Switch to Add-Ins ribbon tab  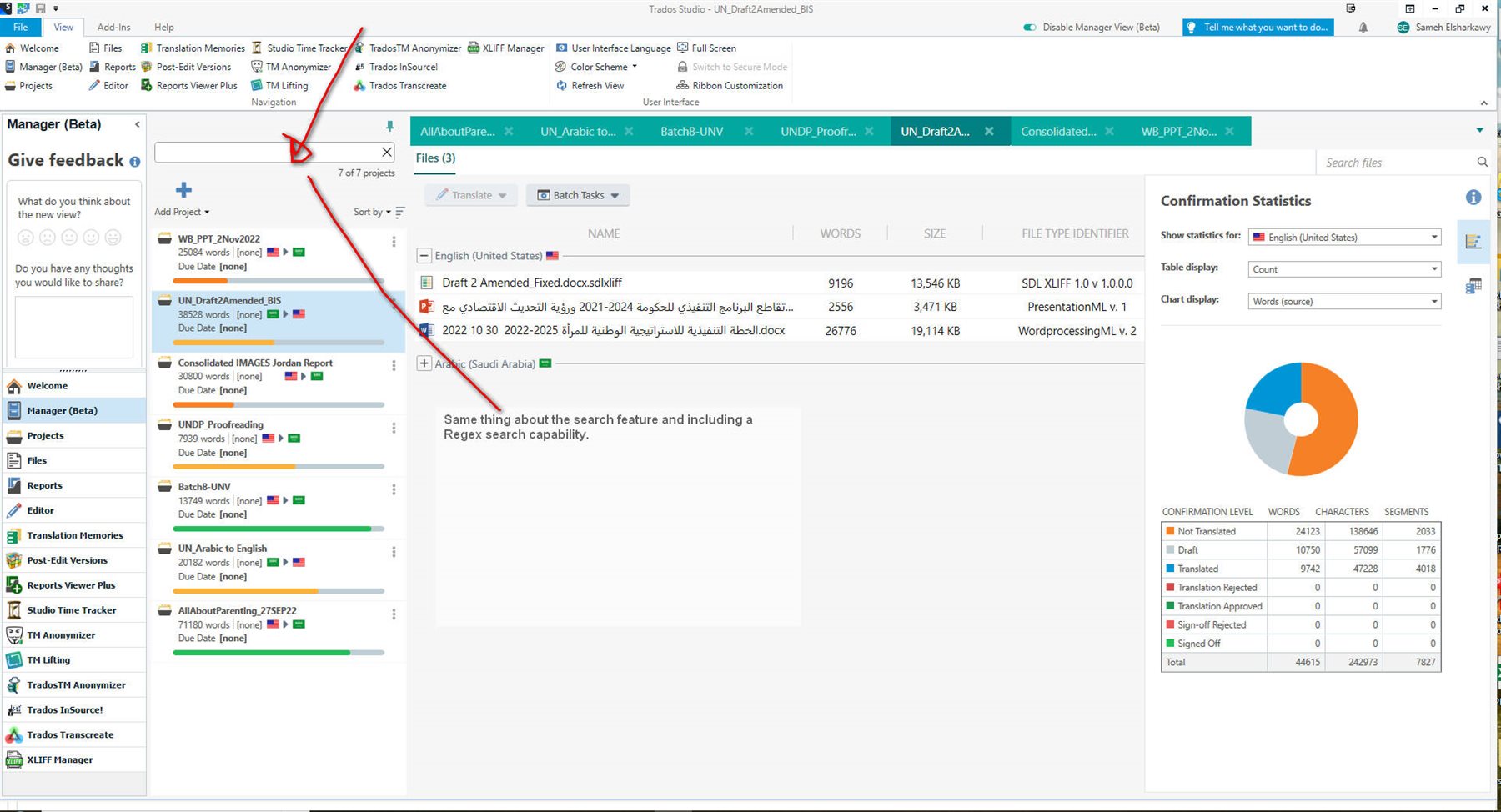point(113,28)
